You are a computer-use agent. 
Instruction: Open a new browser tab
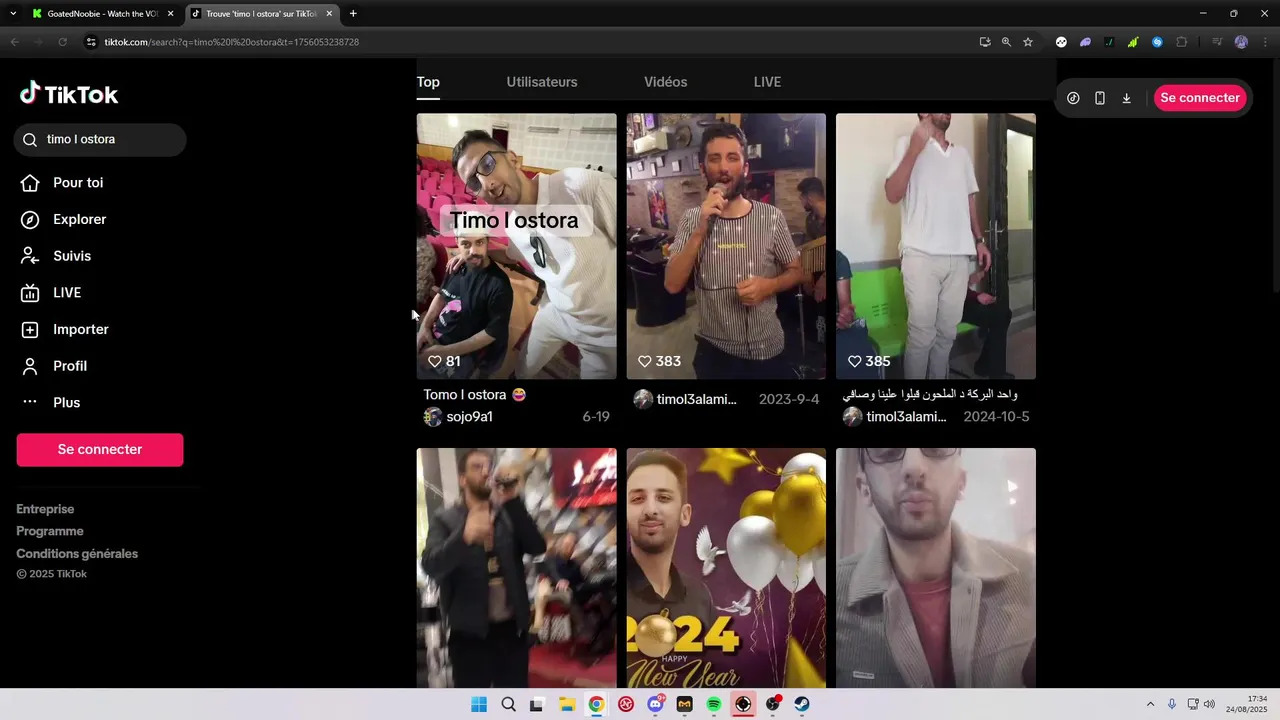point(353,14)
